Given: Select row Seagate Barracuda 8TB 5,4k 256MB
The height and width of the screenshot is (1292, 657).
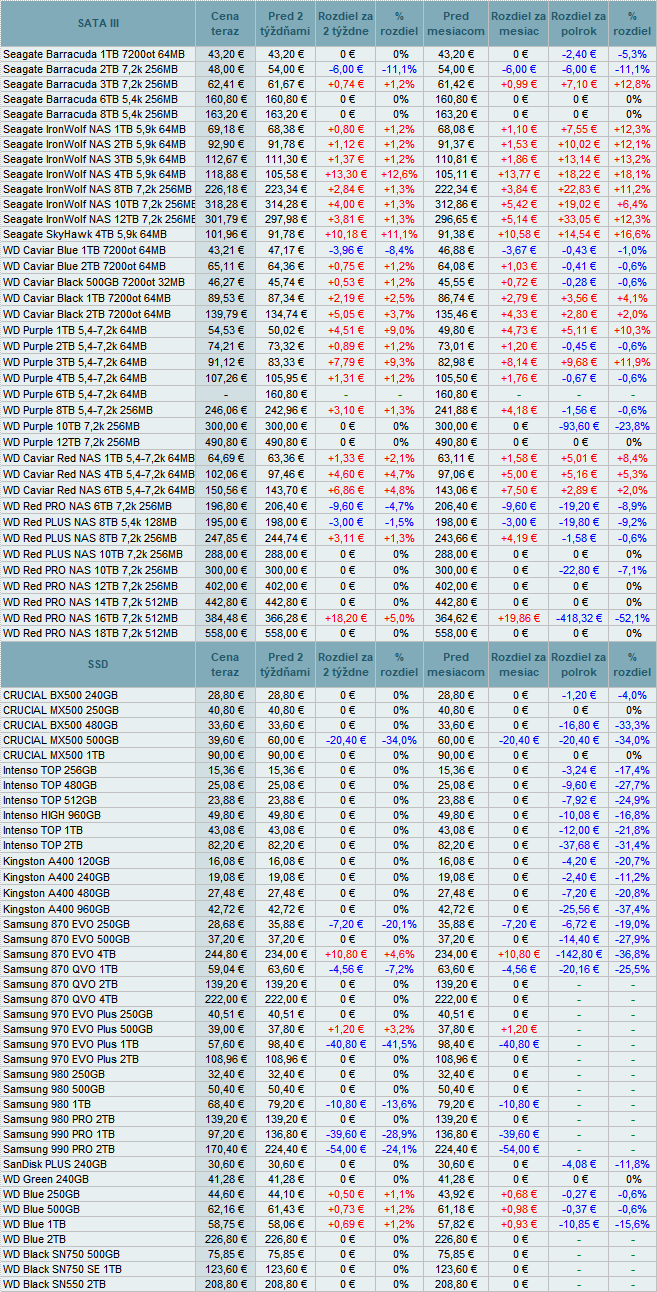Looking at the screenshot, I should (x=328, y=114).
